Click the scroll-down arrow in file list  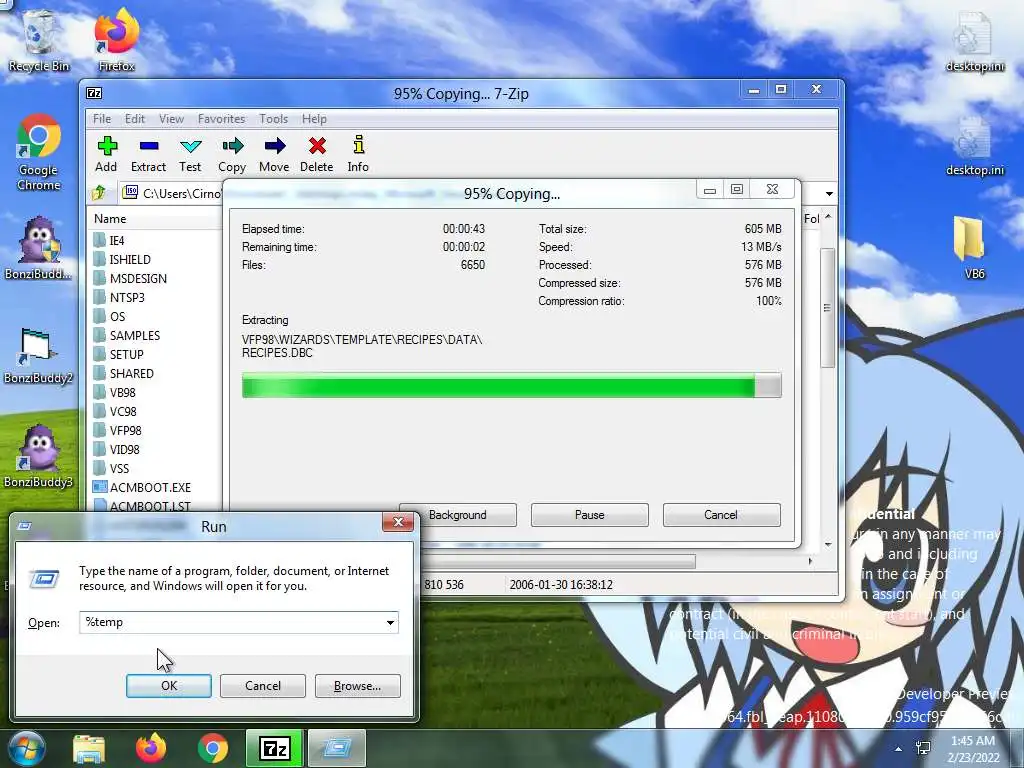827,543
